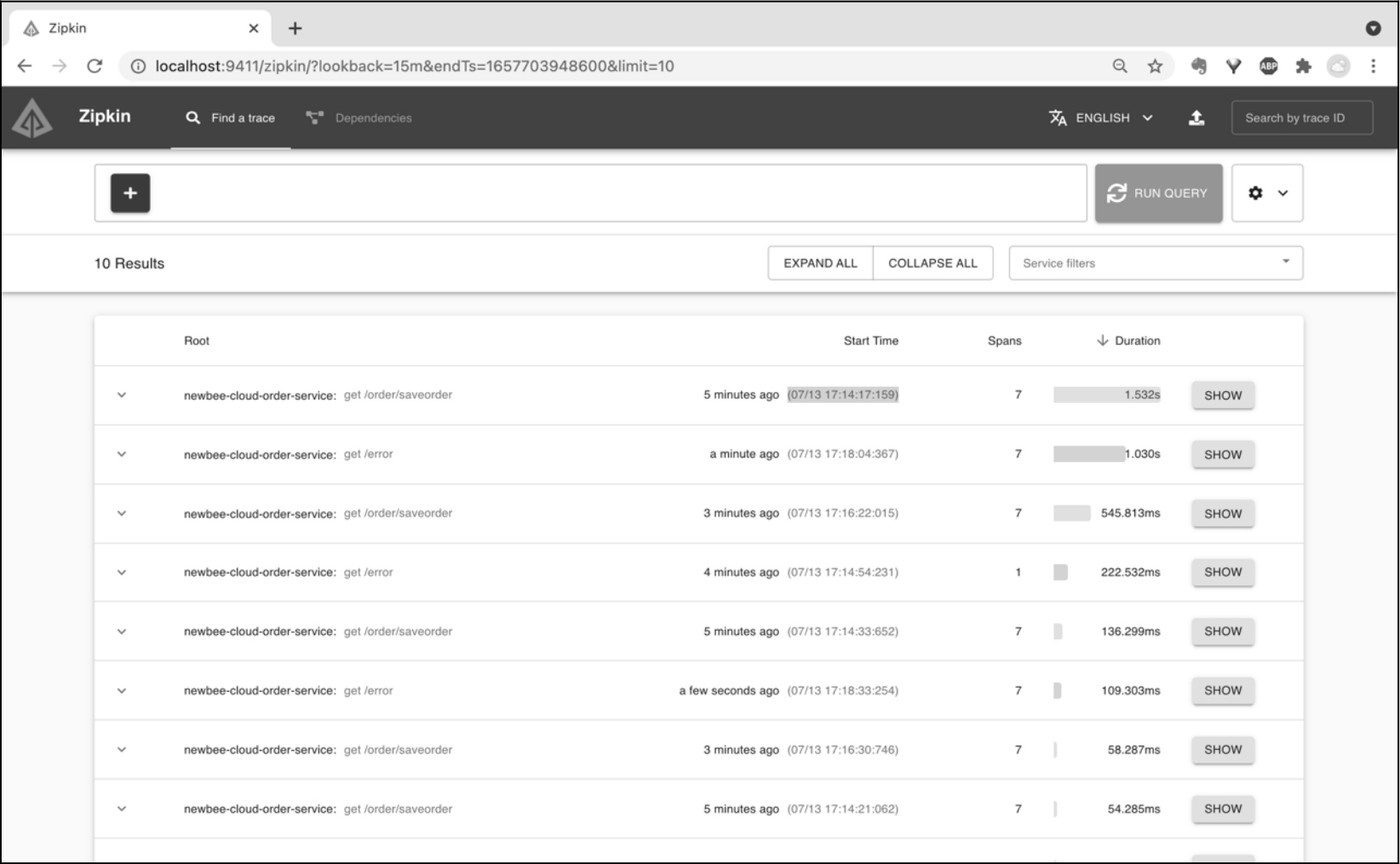The height and width of the screenshot is (864, 1400).
Task: Open the Service filters dropdown
Action: [1156, 263]
